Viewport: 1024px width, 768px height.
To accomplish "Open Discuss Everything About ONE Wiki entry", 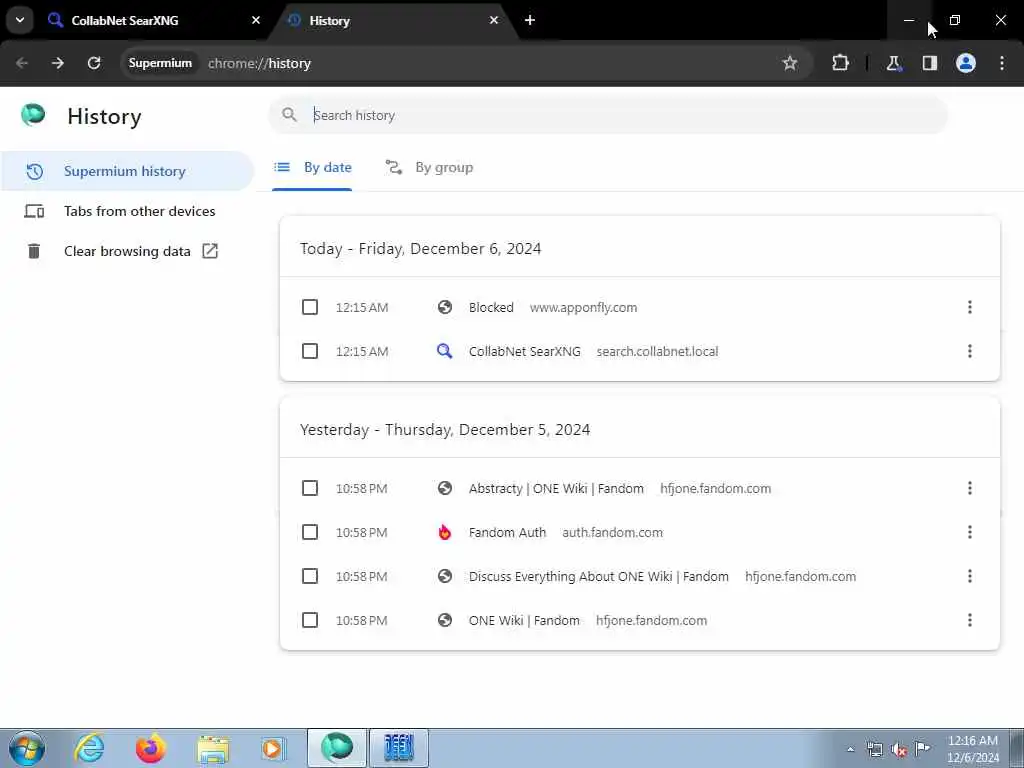I will coord(599,577).
